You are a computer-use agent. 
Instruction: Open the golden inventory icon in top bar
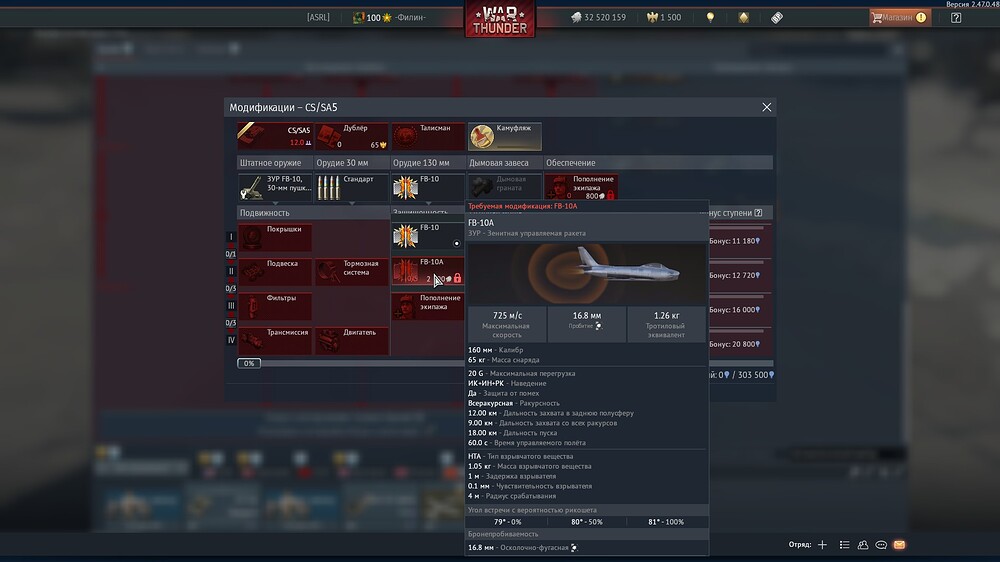(744, 18)
